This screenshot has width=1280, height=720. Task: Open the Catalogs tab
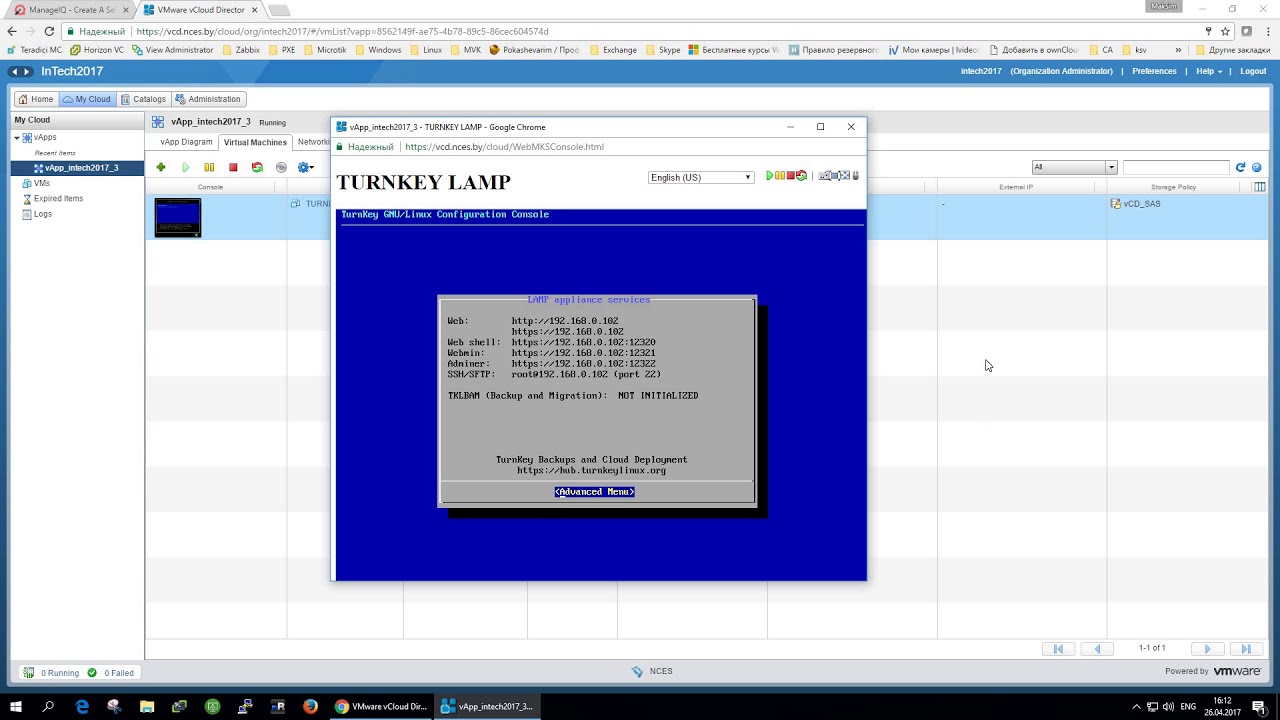(x=143, y=99)
